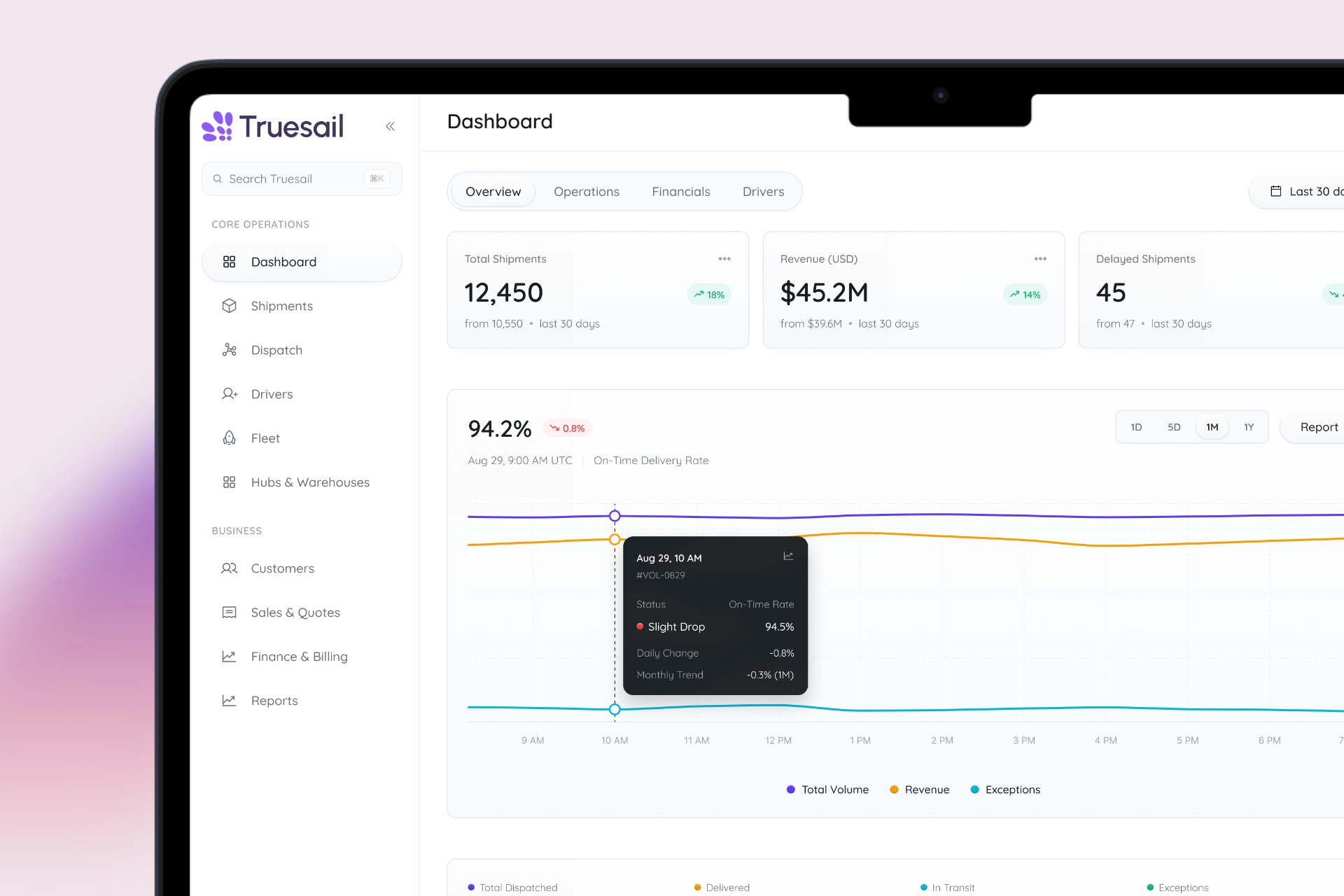Focus the Search Truesail field
Viewport: 1344px width, 896px height.
point(302,178)
